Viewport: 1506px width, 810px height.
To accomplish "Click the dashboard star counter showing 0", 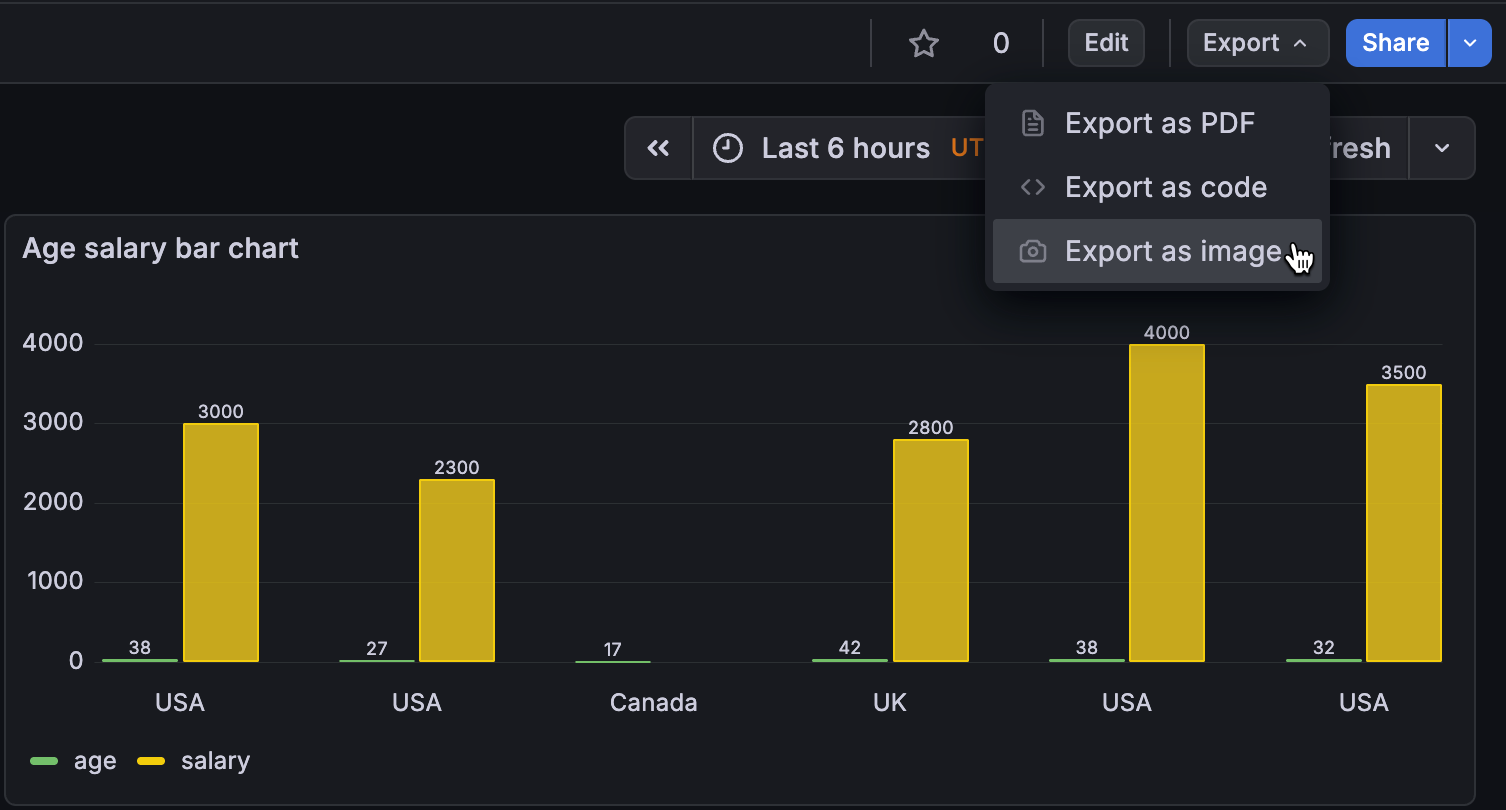I will pyautogui.click(x=1000, y=43).
